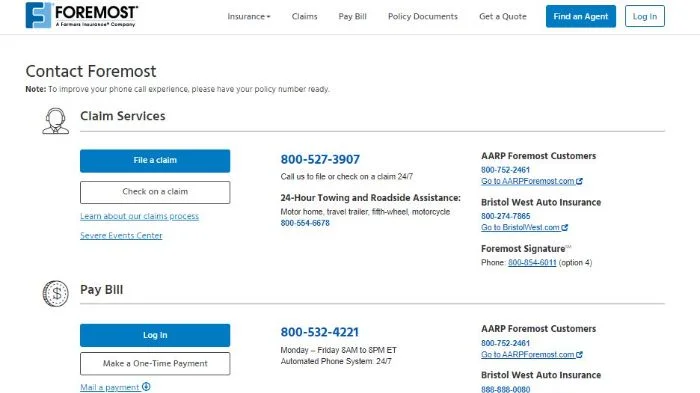This screenshot has width=700, height=393.
Task: Open the Severe Events Center link
Action: point(121,235)
